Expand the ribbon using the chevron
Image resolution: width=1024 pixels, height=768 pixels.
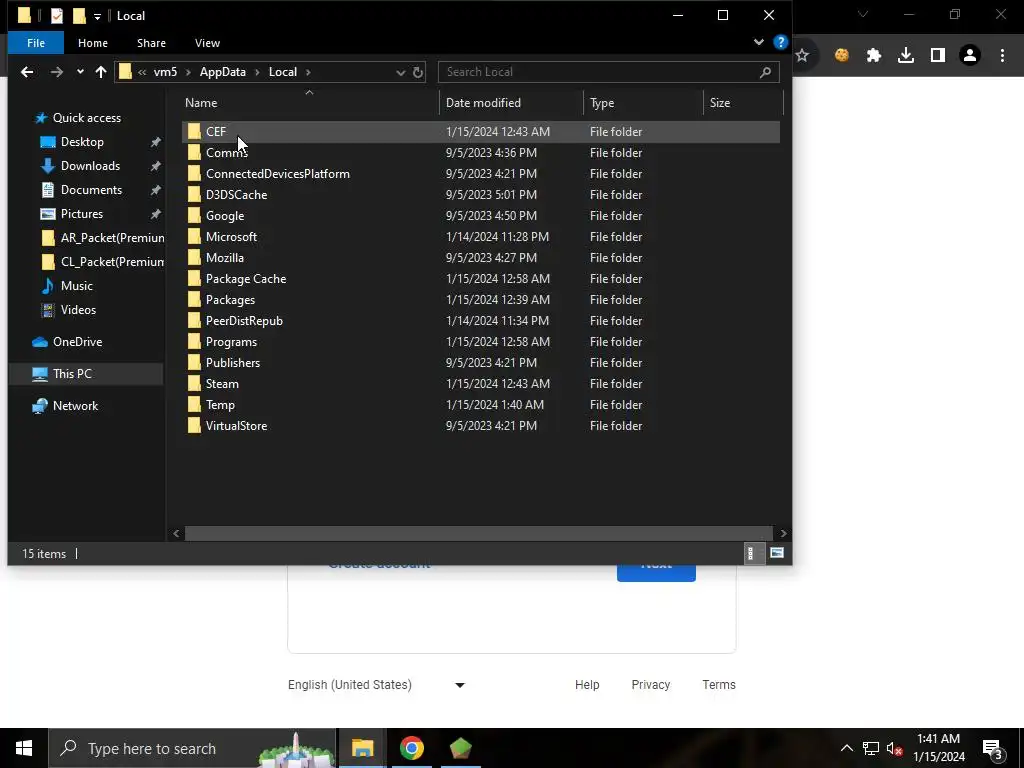coord(758,42)
